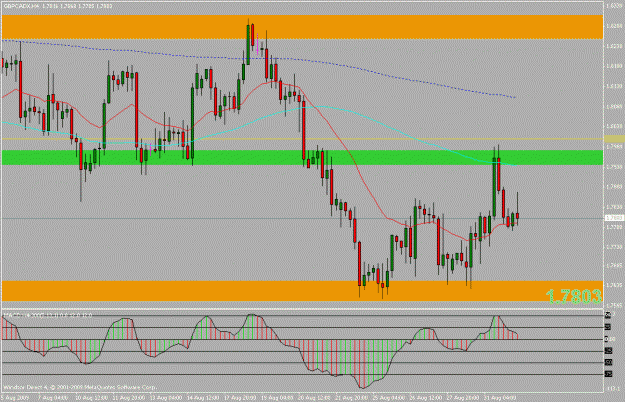Click the indicator name label in the lower subwindow
The height and width of the screenshot is (402, 625).
pos(47,315)
